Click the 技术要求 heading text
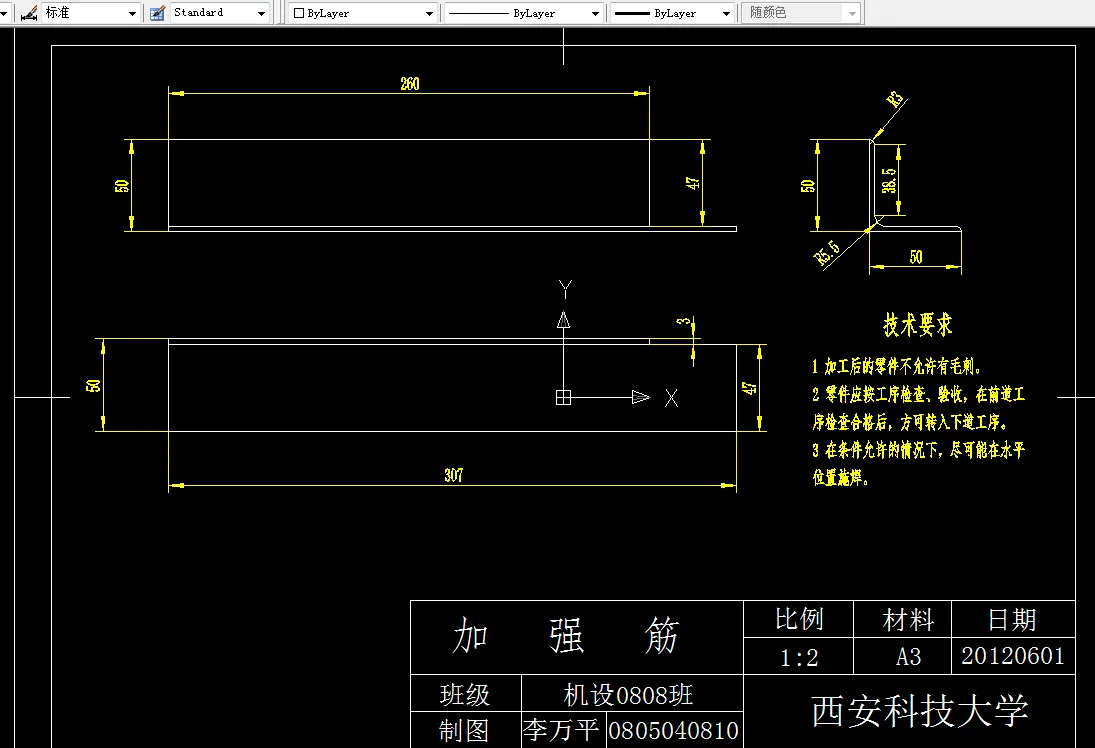 pyautogui.click(x=918, y=325)
